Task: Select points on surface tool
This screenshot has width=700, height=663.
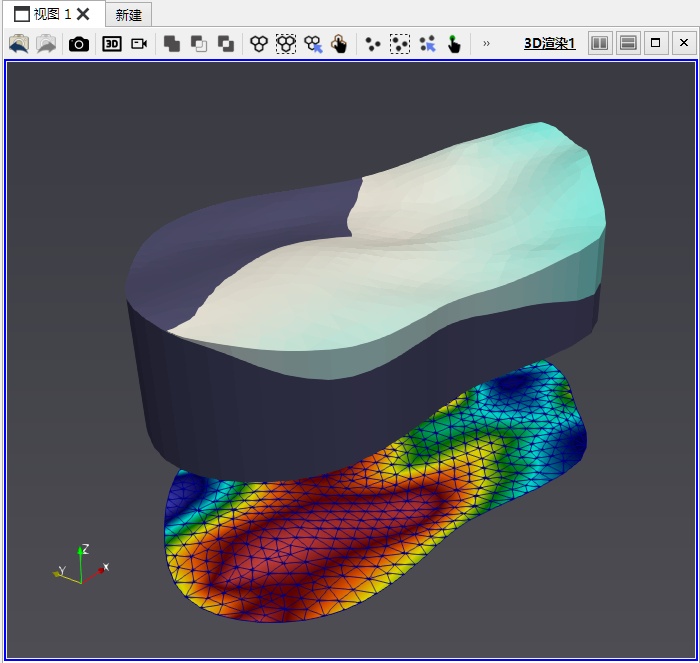Action: [373, 44]
